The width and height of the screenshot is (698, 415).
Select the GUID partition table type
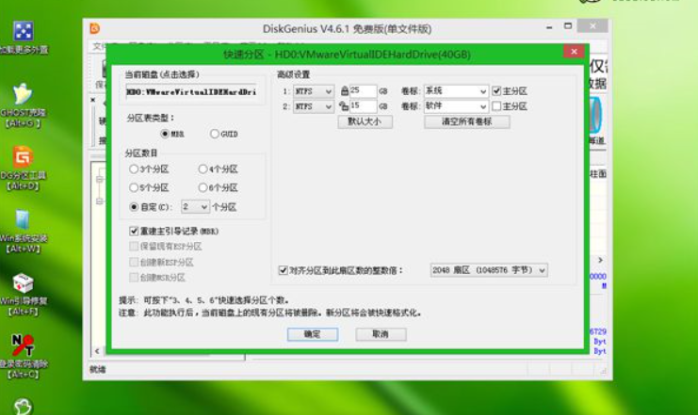pyautogui.click(x=215, y=134)
